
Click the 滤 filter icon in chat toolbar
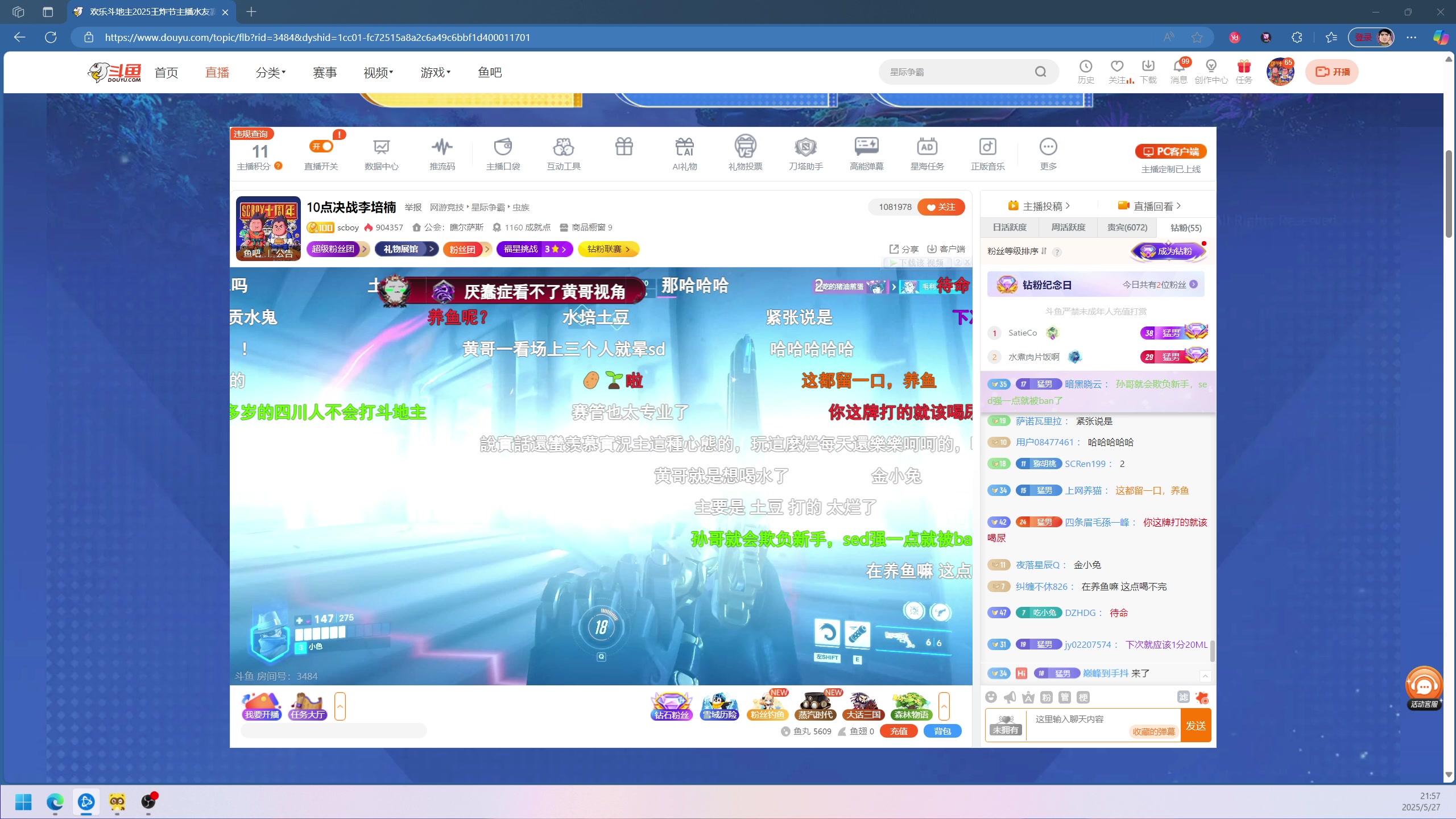click(x=1184, y=697)
